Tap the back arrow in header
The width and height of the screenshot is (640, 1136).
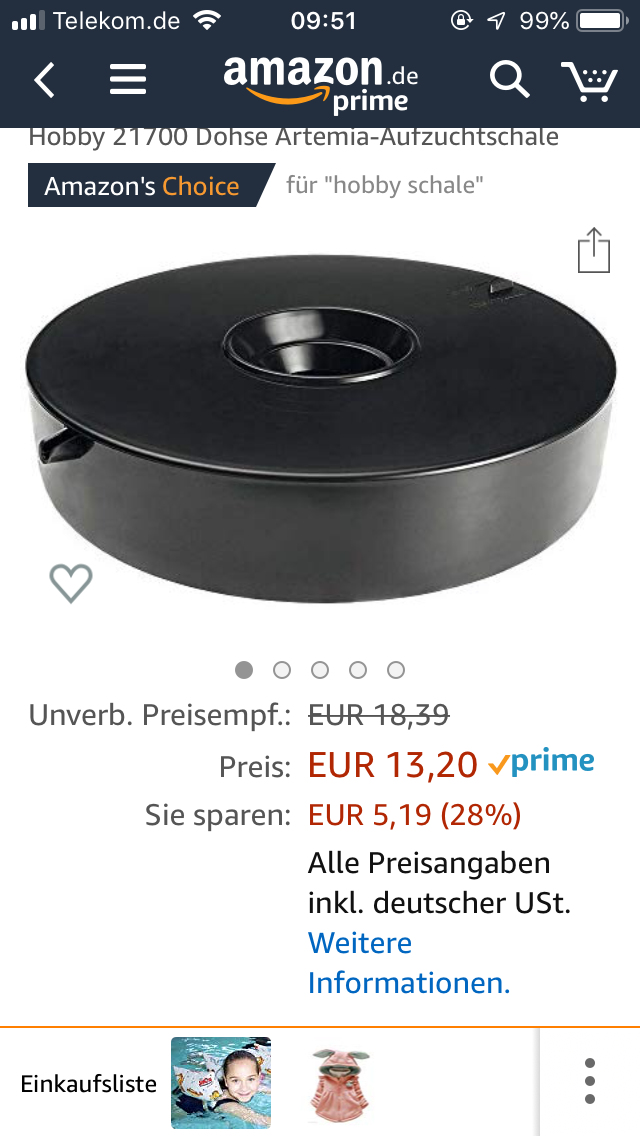point(44,80)
